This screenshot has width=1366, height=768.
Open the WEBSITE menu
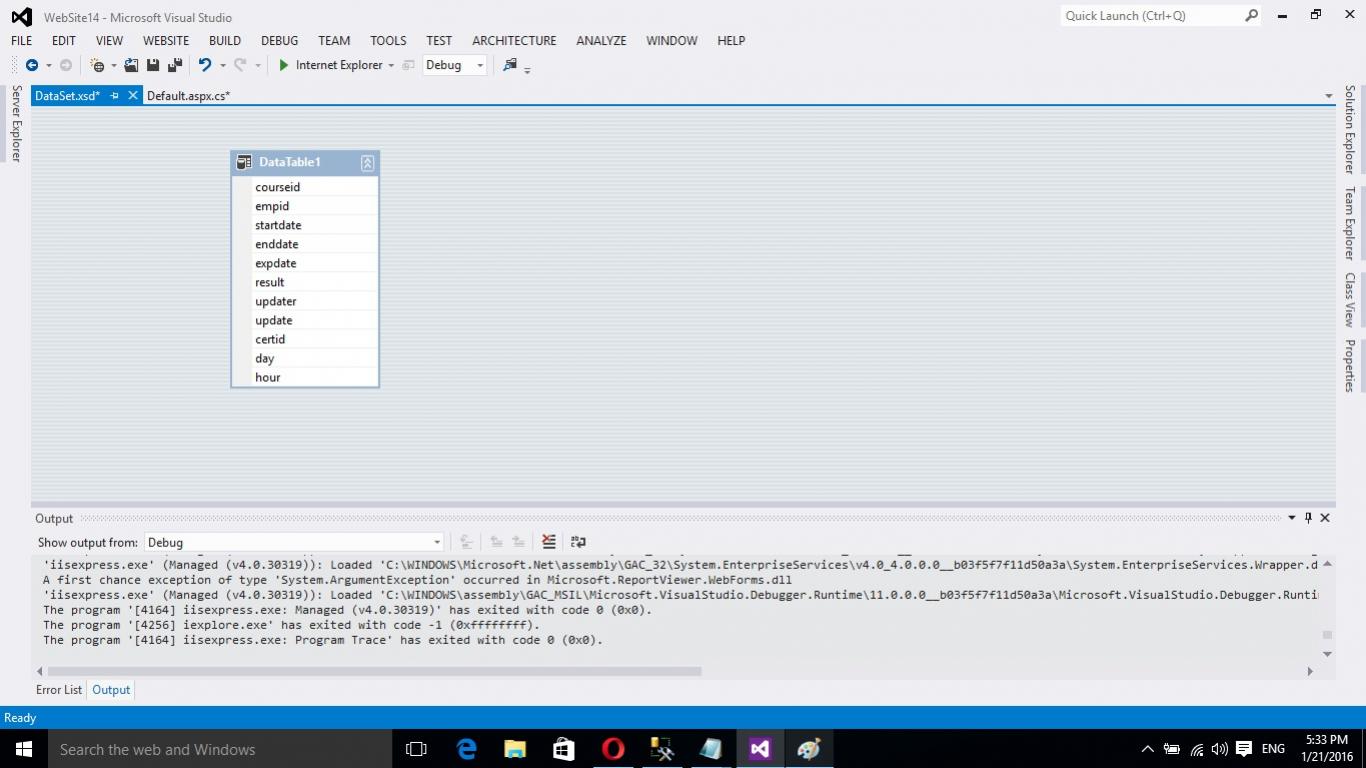pyautogui.click(x=166, y=41)
